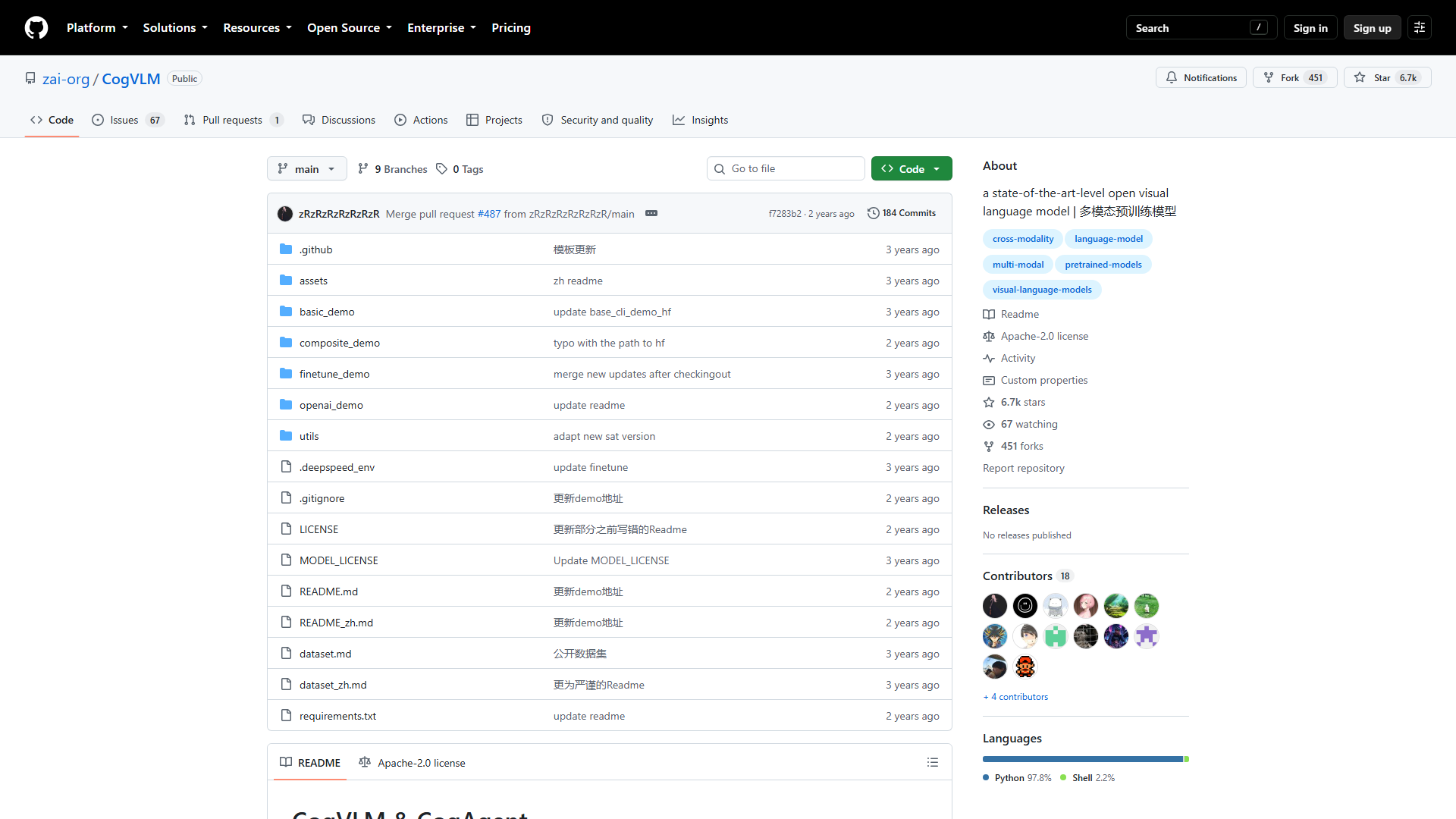Focus the Go to file field
This screenshot has width=1456, height=819.
tap(786, 168)
